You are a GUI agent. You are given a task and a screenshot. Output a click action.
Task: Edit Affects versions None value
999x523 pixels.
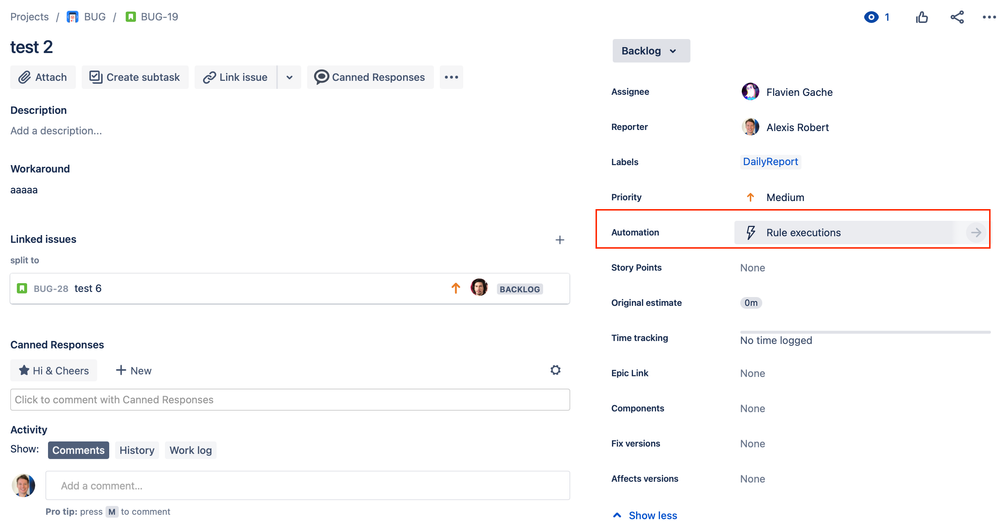pos(752,479)
